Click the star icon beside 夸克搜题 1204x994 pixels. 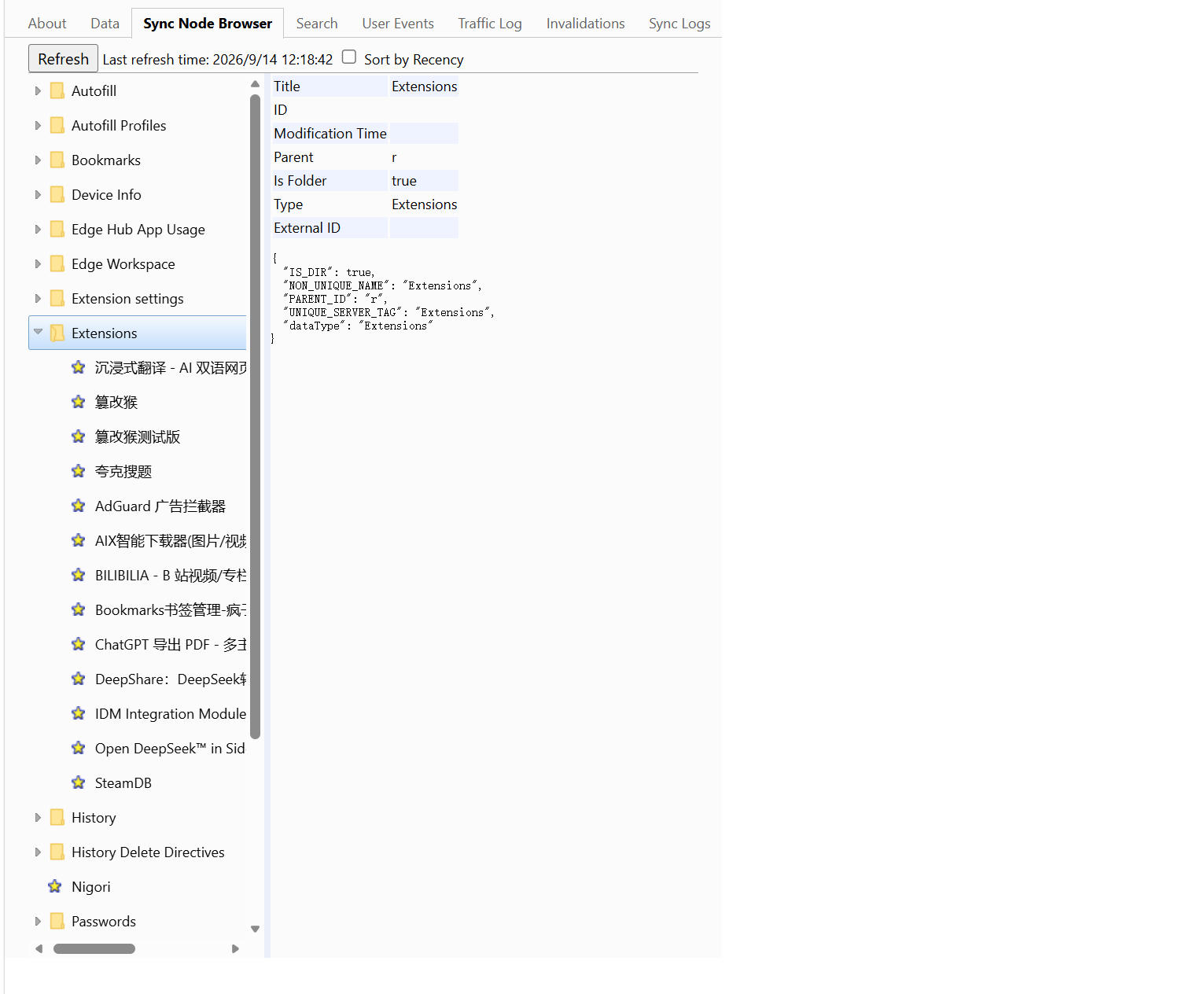coord(78,471)
